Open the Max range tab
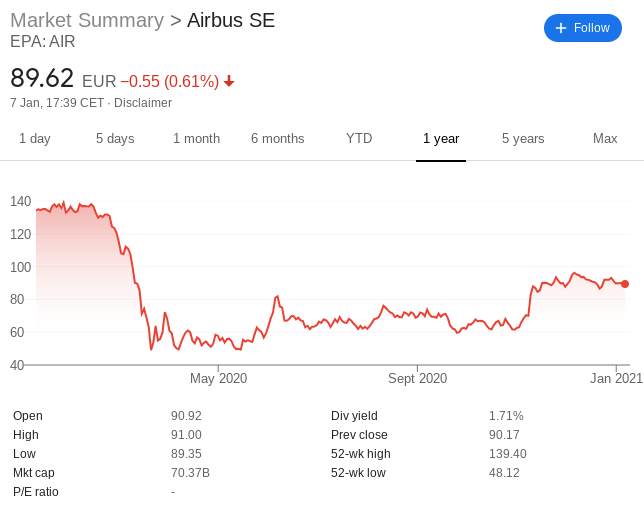 605,139
